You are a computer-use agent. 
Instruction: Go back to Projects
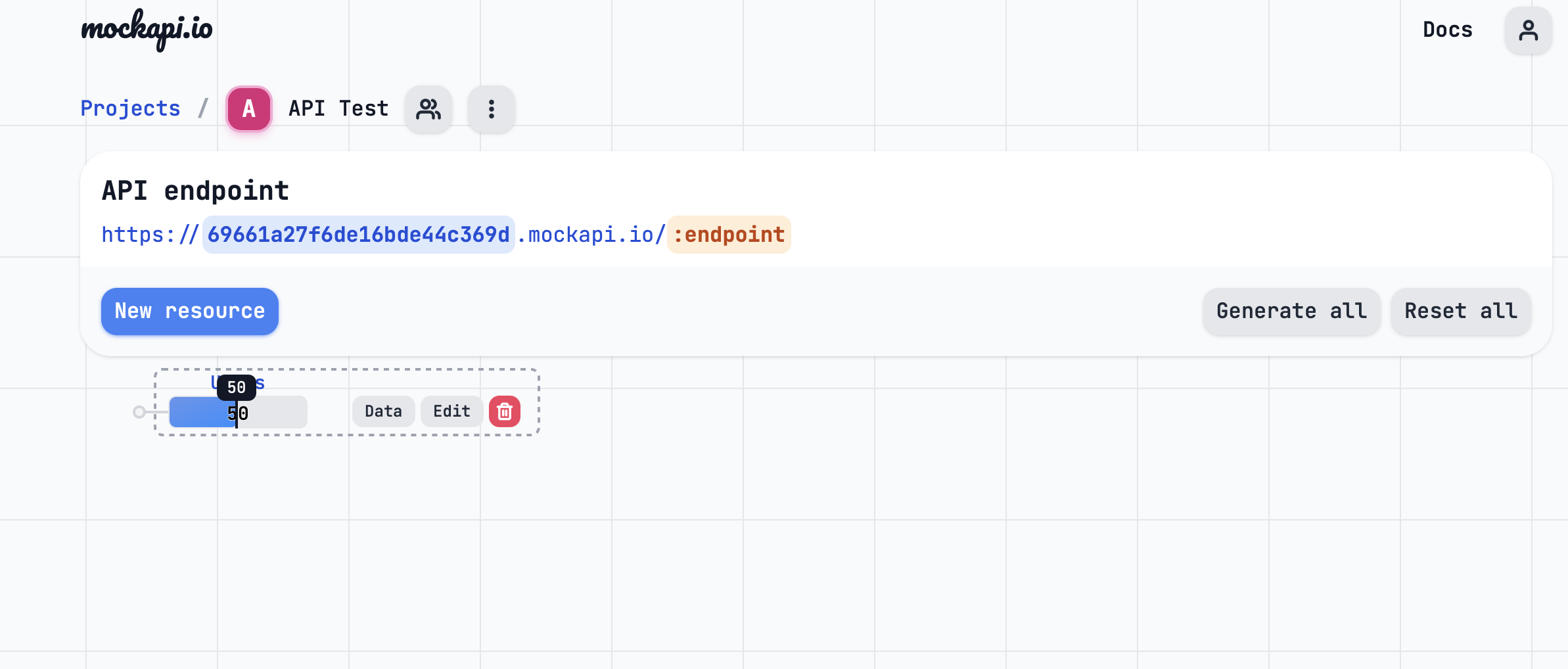click(x=130, y=108)
